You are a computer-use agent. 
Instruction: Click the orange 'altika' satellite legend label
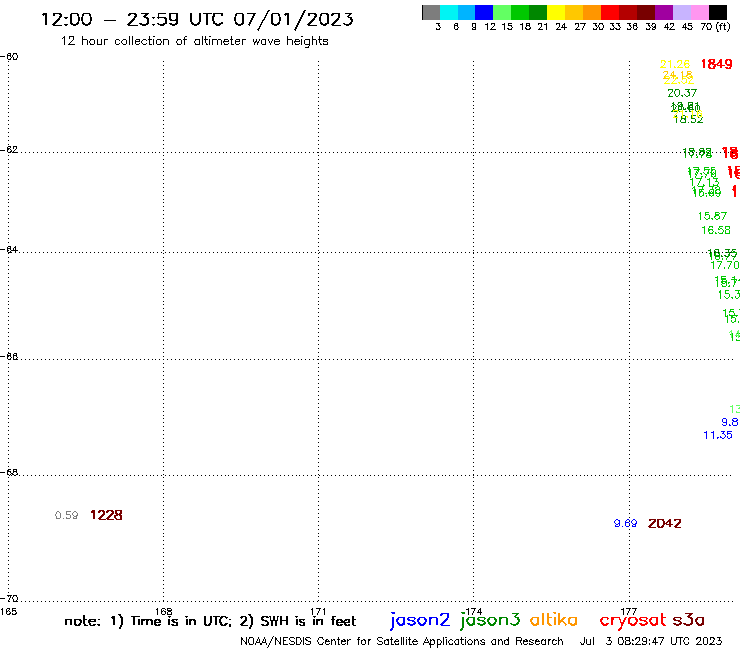pyautogui.click(x=554, y=620)
